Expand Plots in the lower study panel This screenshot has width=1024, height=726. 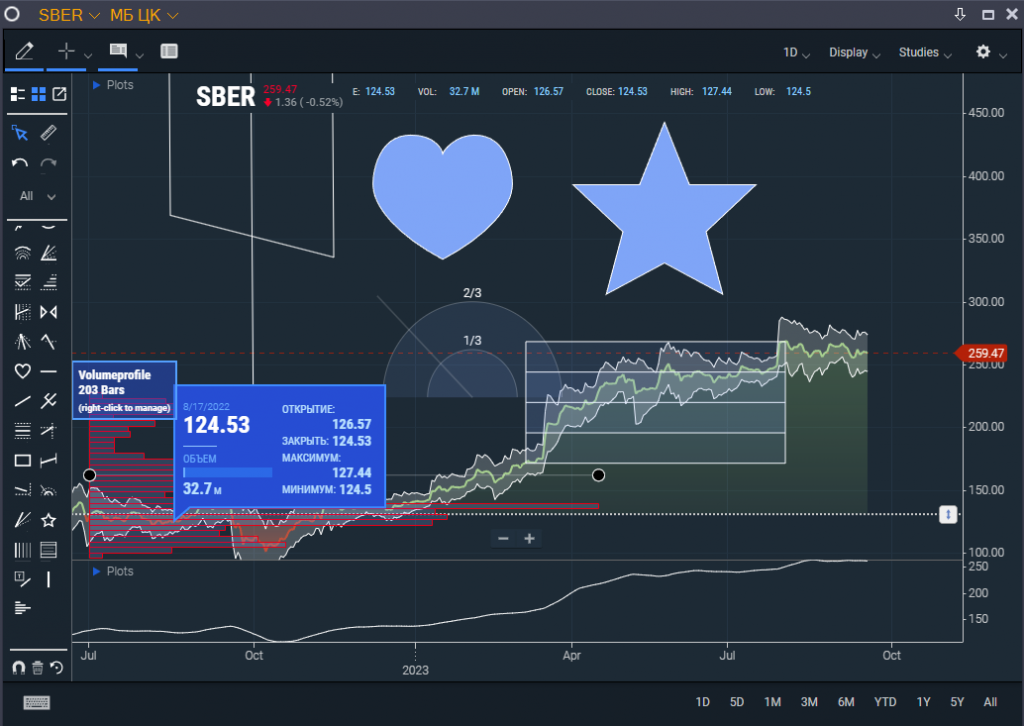click(x=114, y=571)
